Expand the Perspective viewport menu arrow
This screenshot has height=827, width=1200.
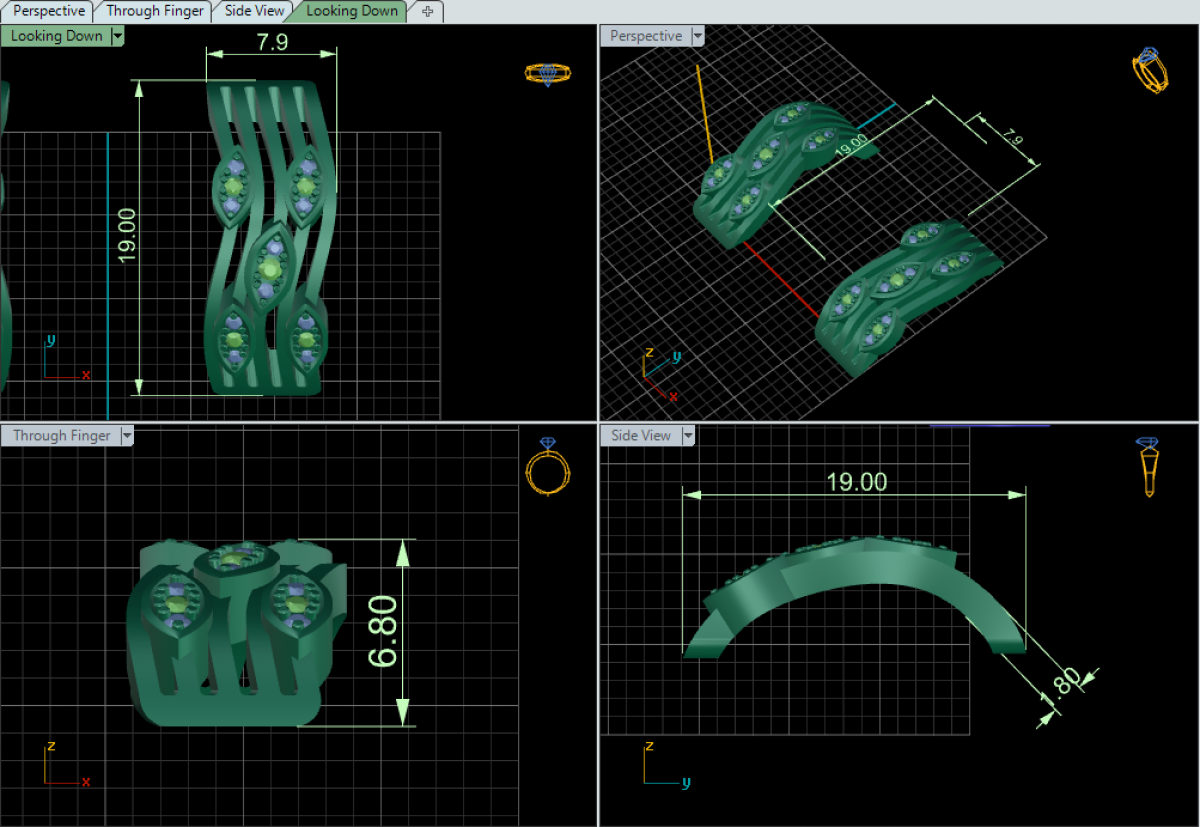[698, 36]
